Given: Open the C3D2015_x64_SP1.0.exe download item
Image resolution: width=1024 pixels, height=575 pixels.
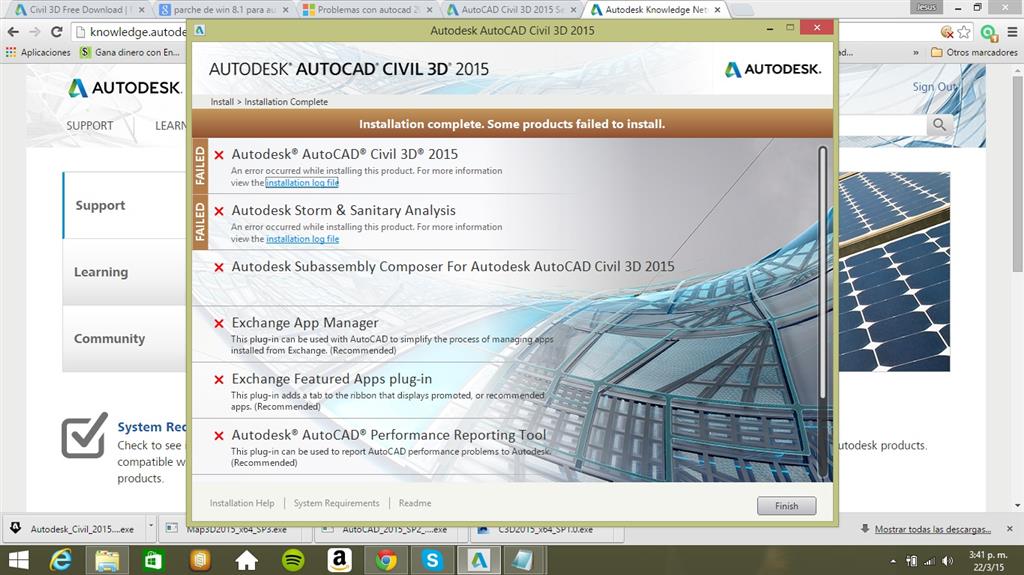Looking at the screenshot, I should point(545,529).
